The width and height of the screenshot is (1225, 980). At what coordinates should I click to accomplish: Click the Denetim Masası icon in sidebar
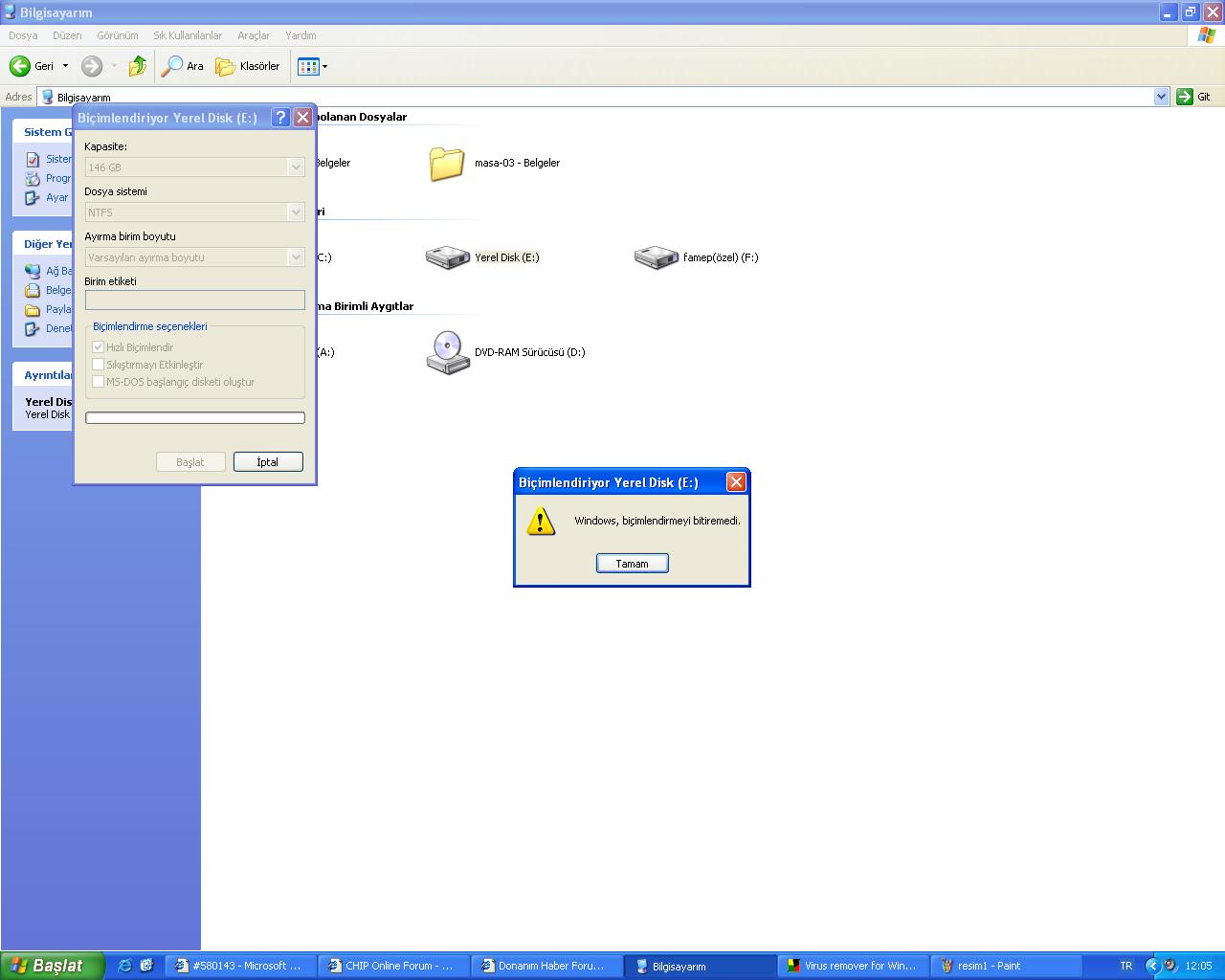pos(33,328)
